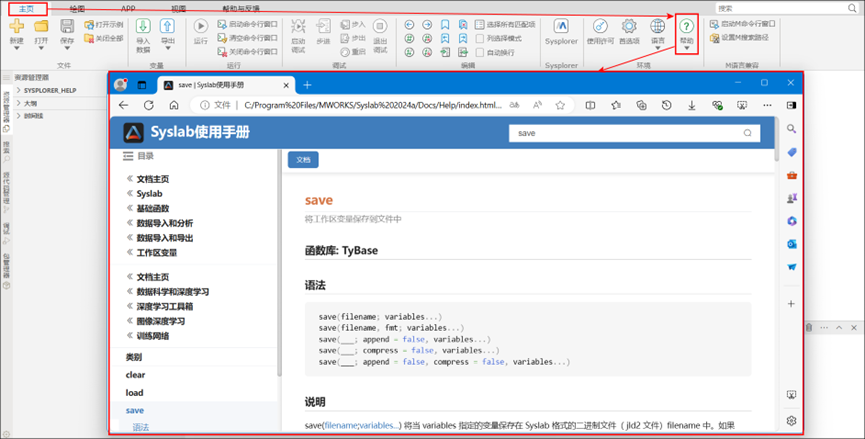Click 启动命令行窗口 in the Run group
This screenshot has width=865, height=439.
click(248, 24)
